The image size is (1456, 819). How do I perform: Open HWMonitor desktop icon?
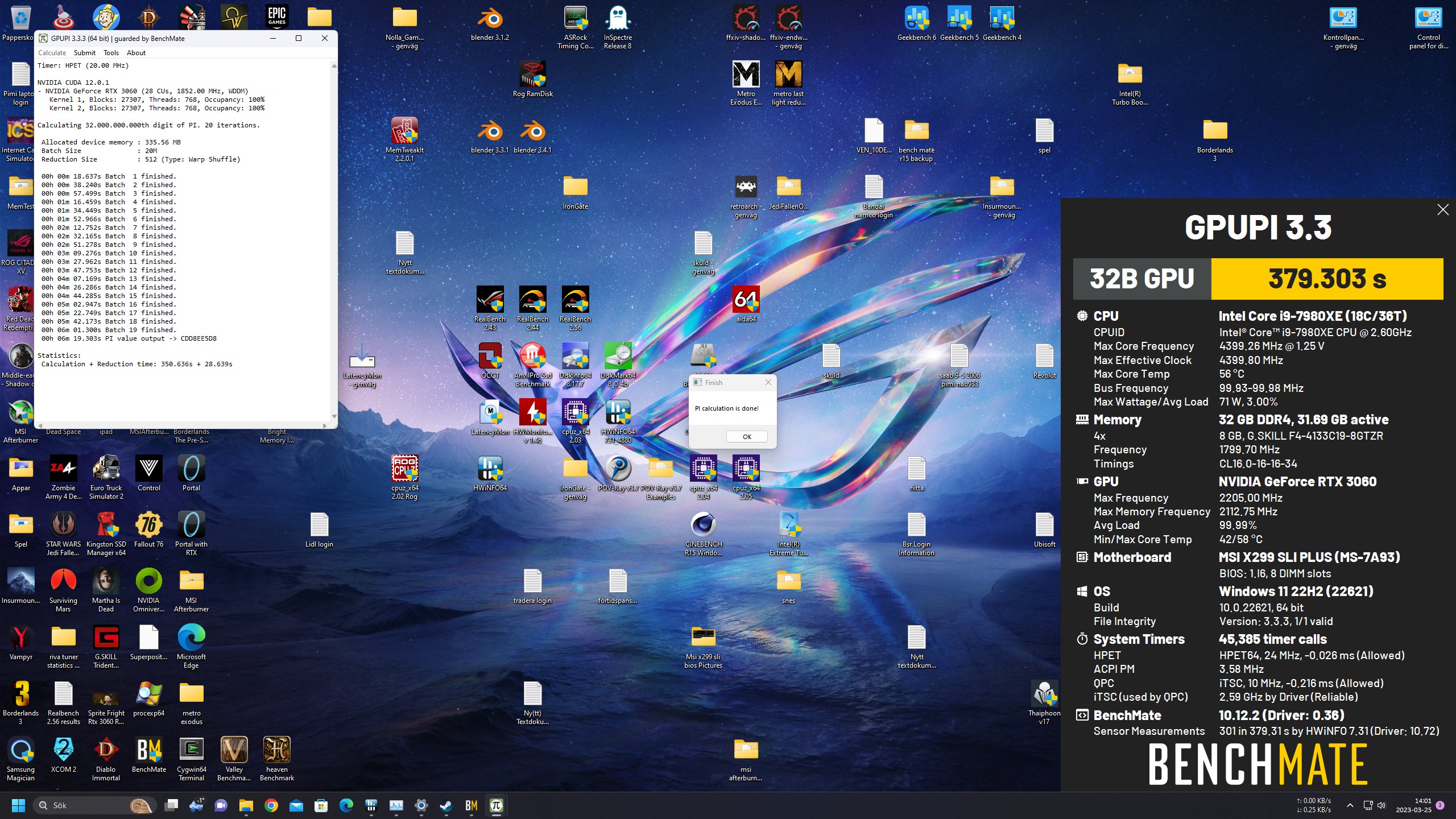[532, 421]
